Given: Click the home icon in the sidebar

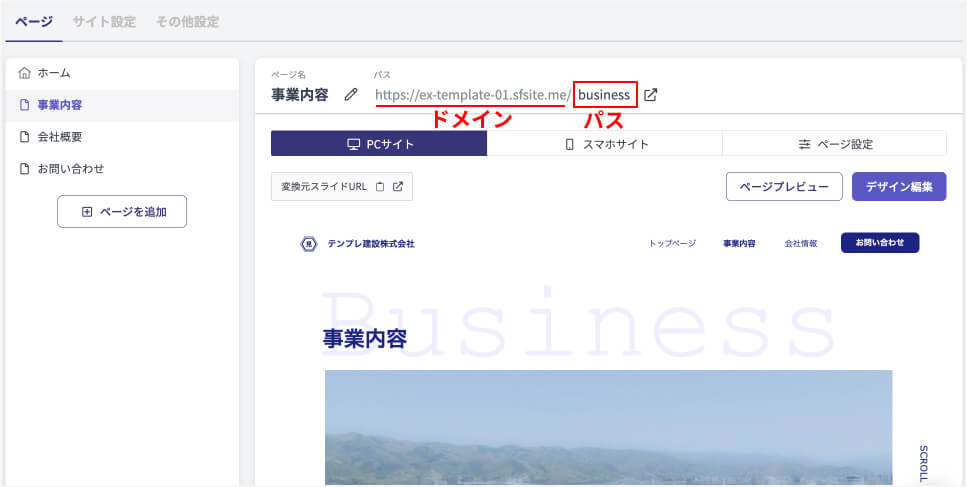Looking at the screenshot, I should pos(25,73).
